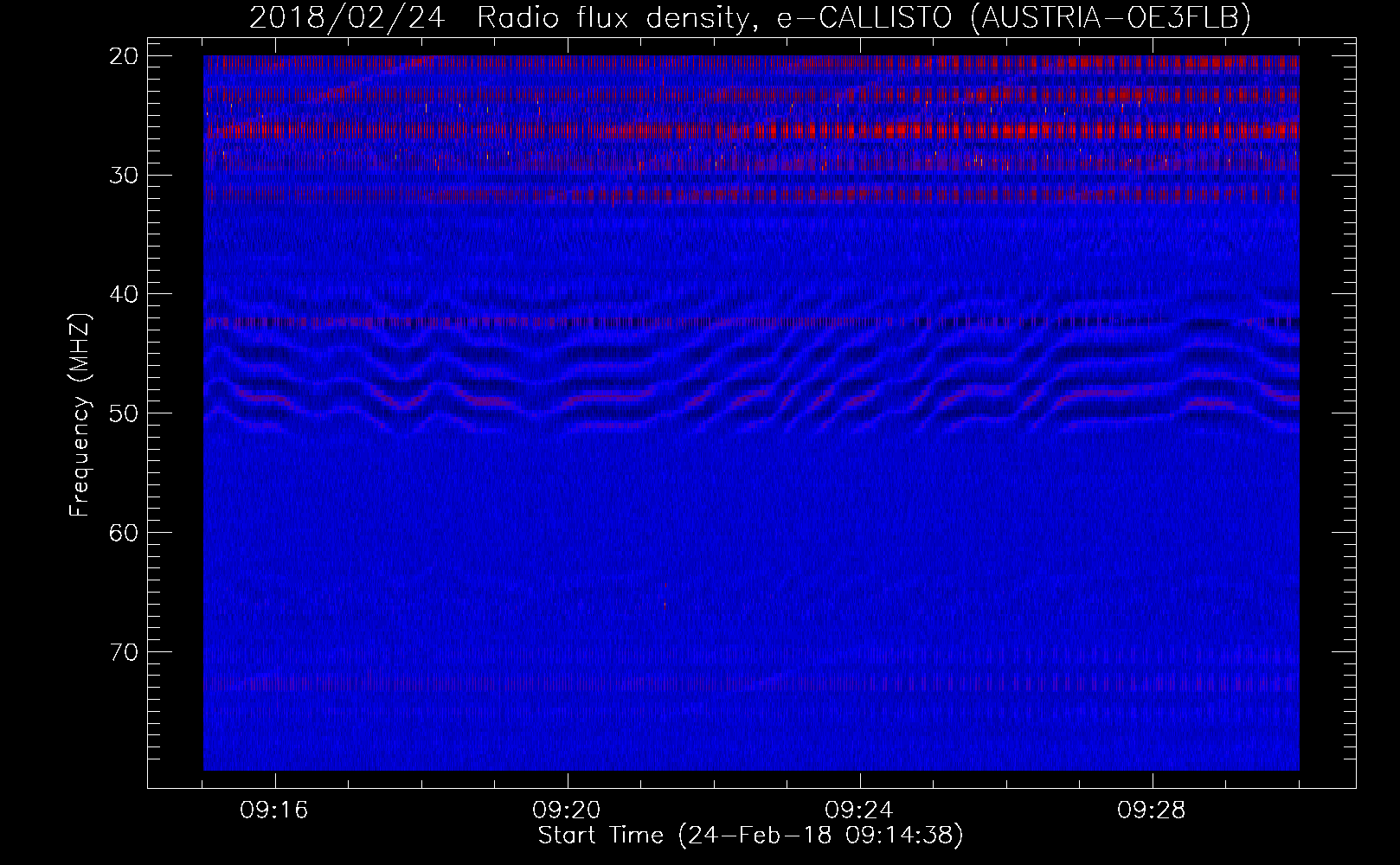Click the frequency tick label '60'
Screen dimensions: 1400x865
(x=124, y=532)
